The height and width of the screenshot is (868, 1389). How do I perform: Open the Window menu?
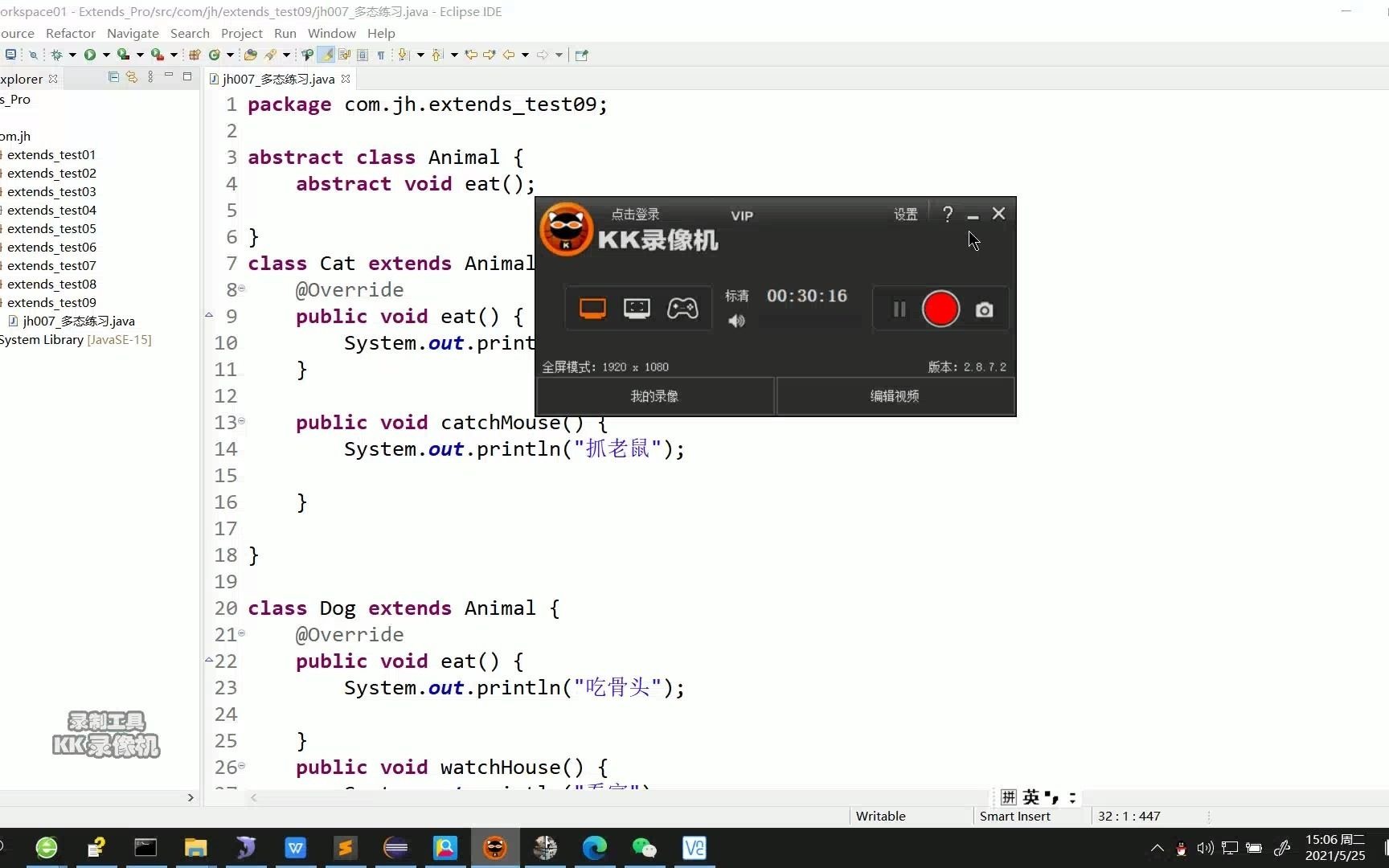tap(331, 33)
